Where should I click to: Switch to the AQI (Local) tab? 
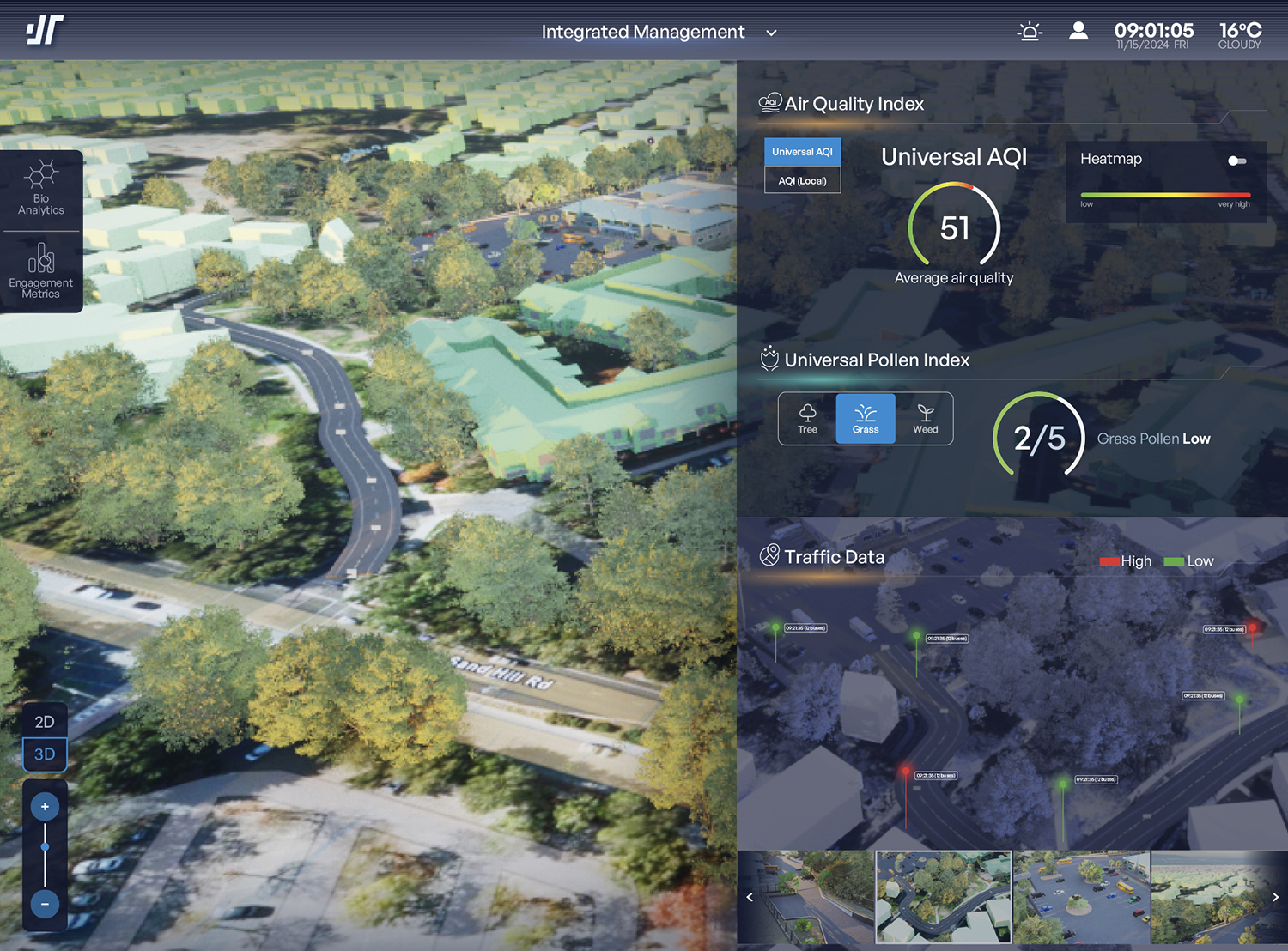[x=802, y=179]
